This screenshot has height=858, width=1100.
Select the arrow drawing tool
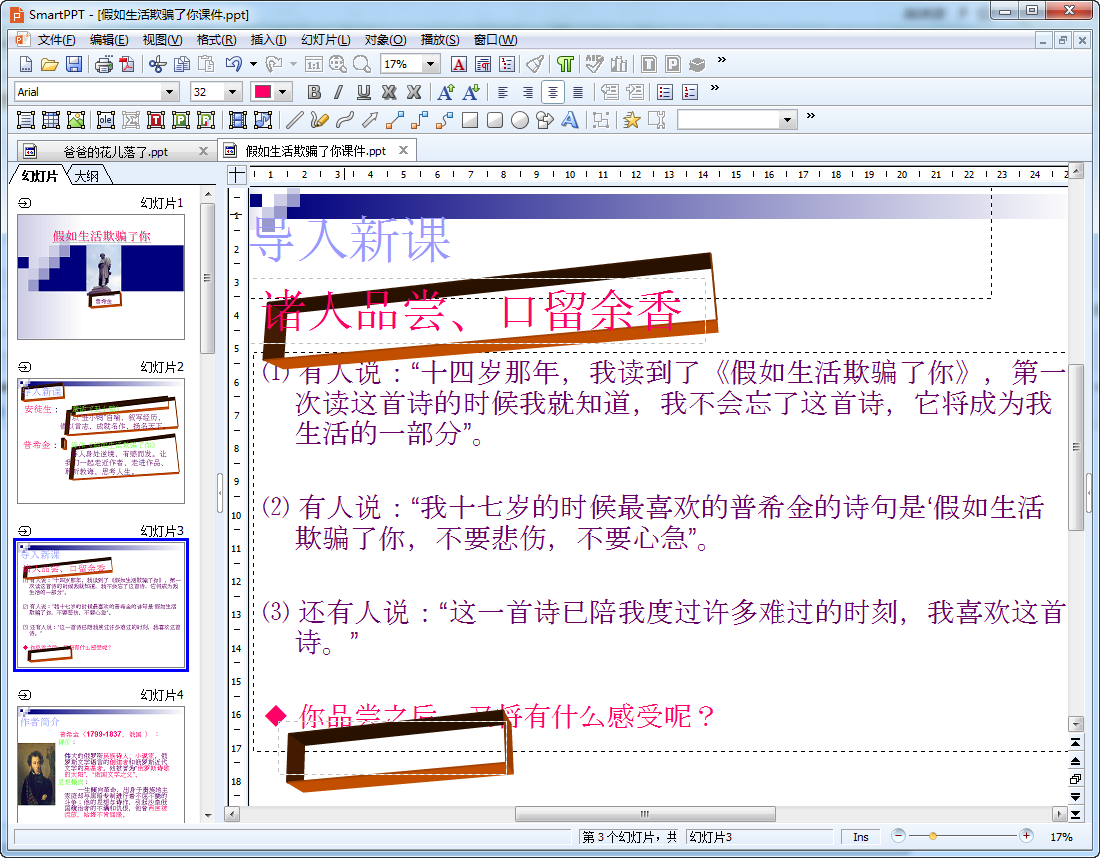click(370, 120)
